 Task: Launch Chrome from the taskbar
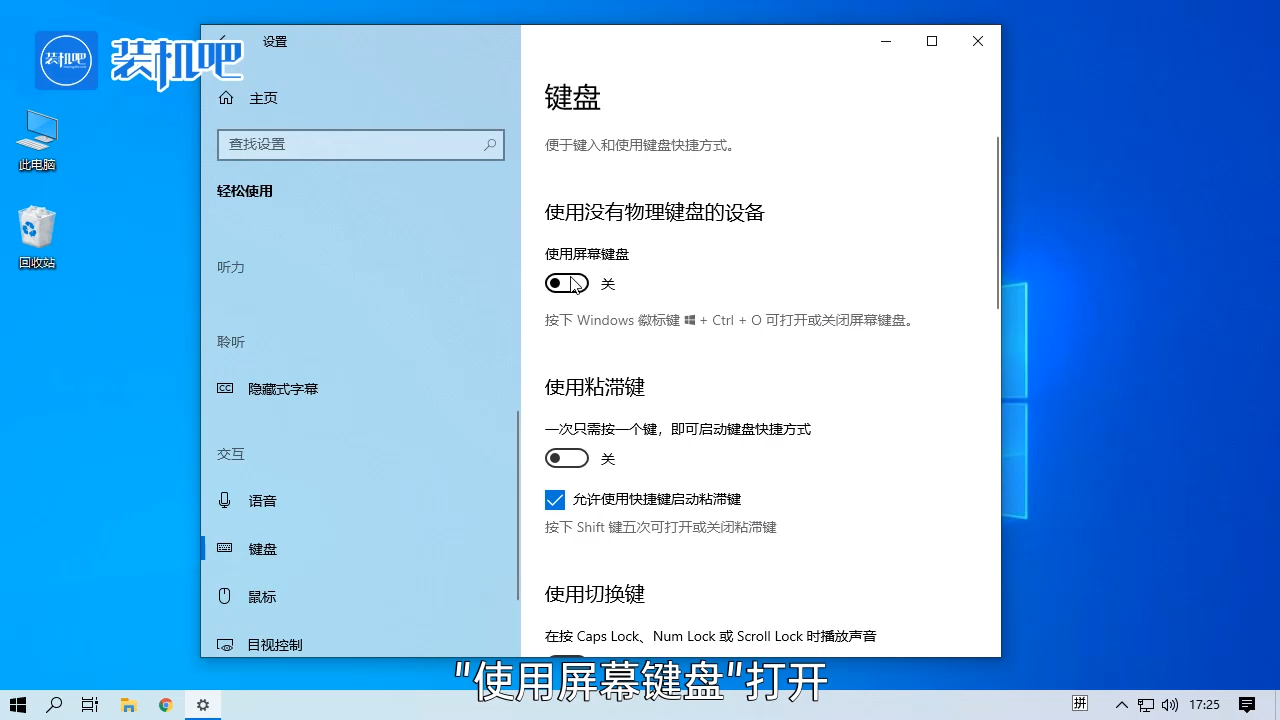[165, 705]
